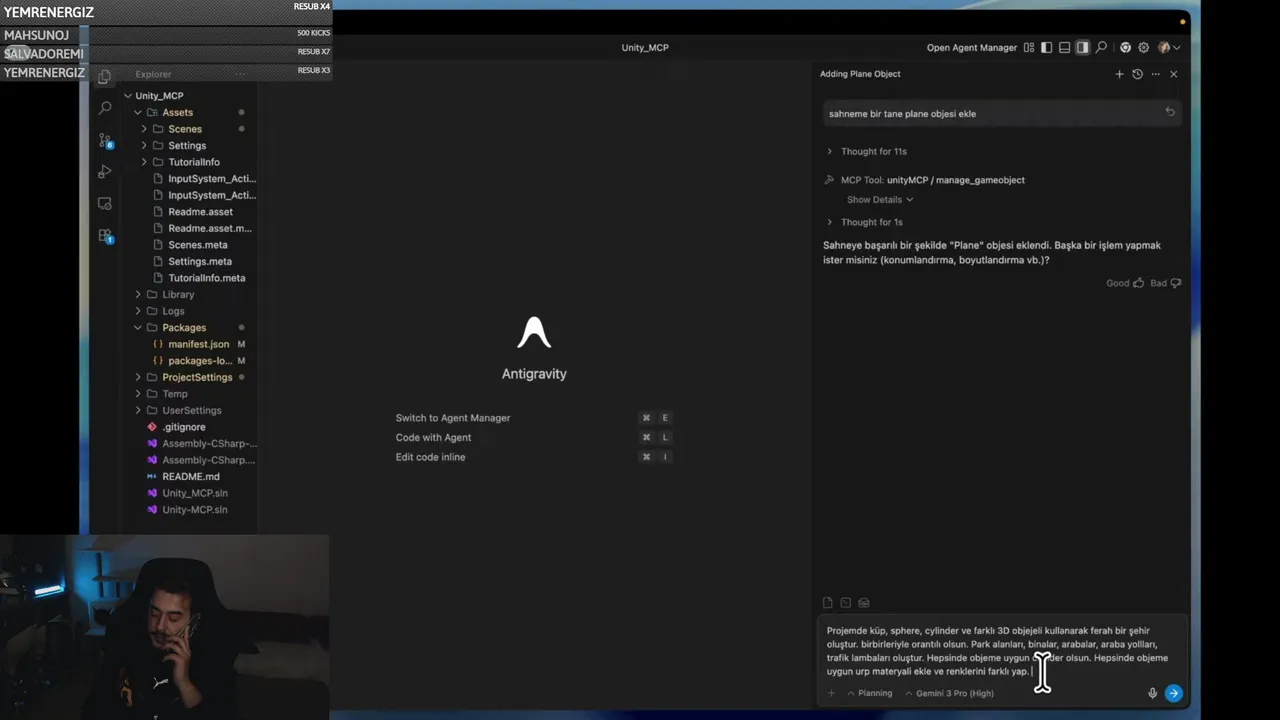Open Settings.meta file
The image size is (1280, 720).
click(x=199, y=261)
